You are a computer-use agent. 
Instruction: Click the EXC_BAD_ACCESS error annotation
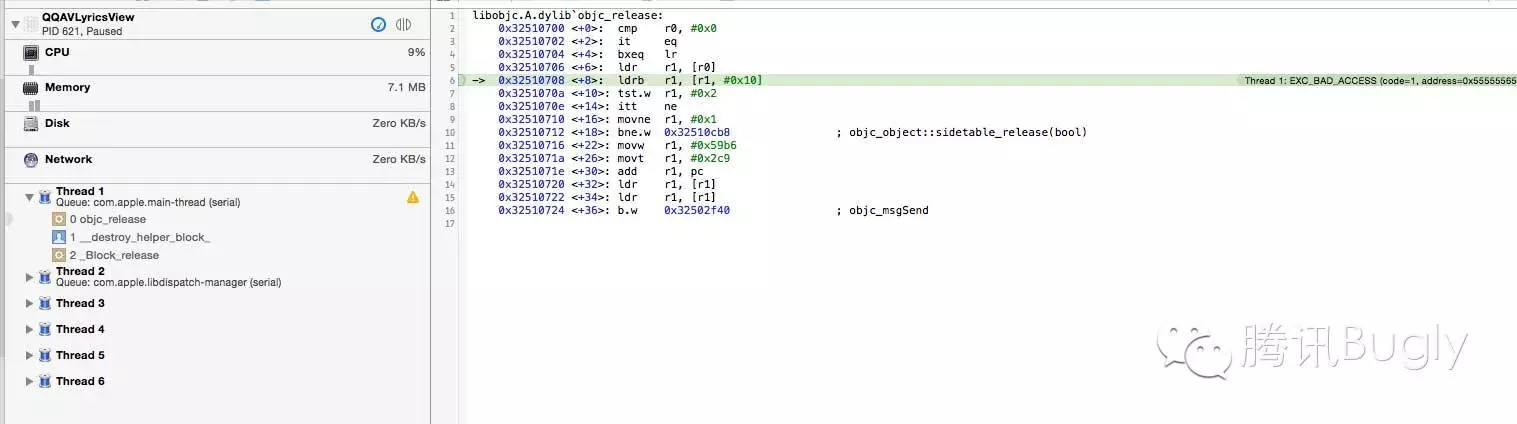click(1378, 80)
